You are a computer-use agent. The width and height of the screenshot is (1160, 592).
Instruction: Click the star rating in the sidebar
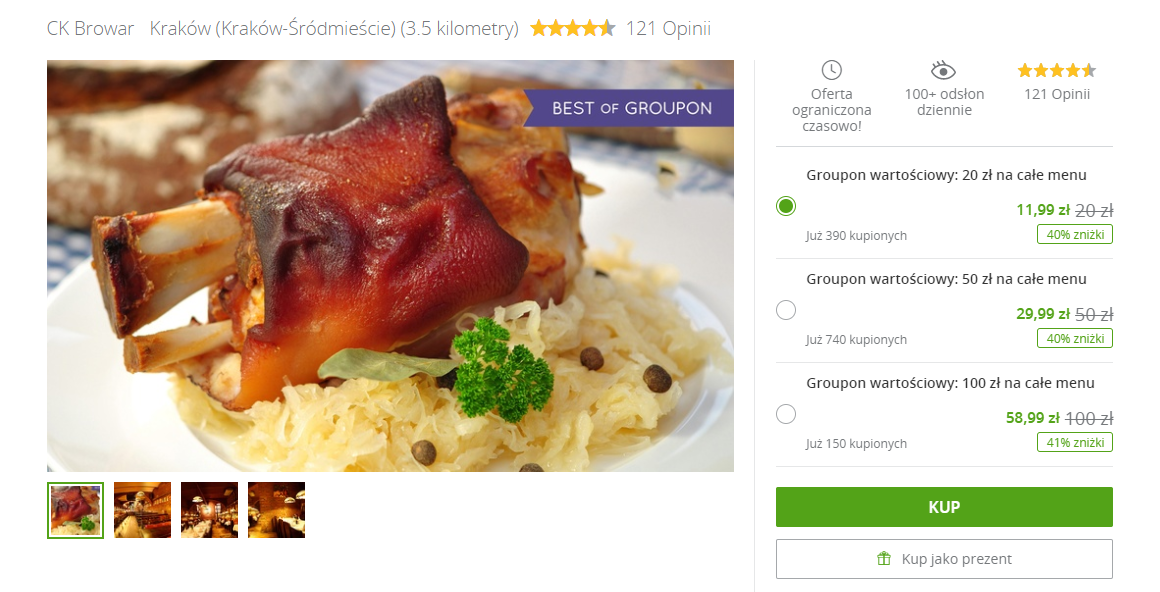click(x=1056, y=71)
